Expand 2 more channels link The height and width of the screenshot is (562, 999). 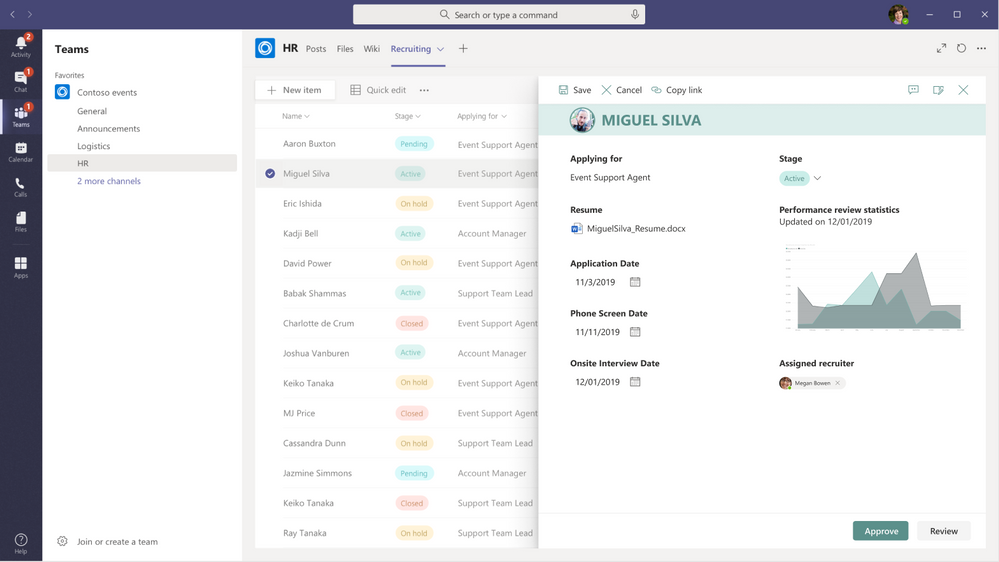tap(109, 181)
